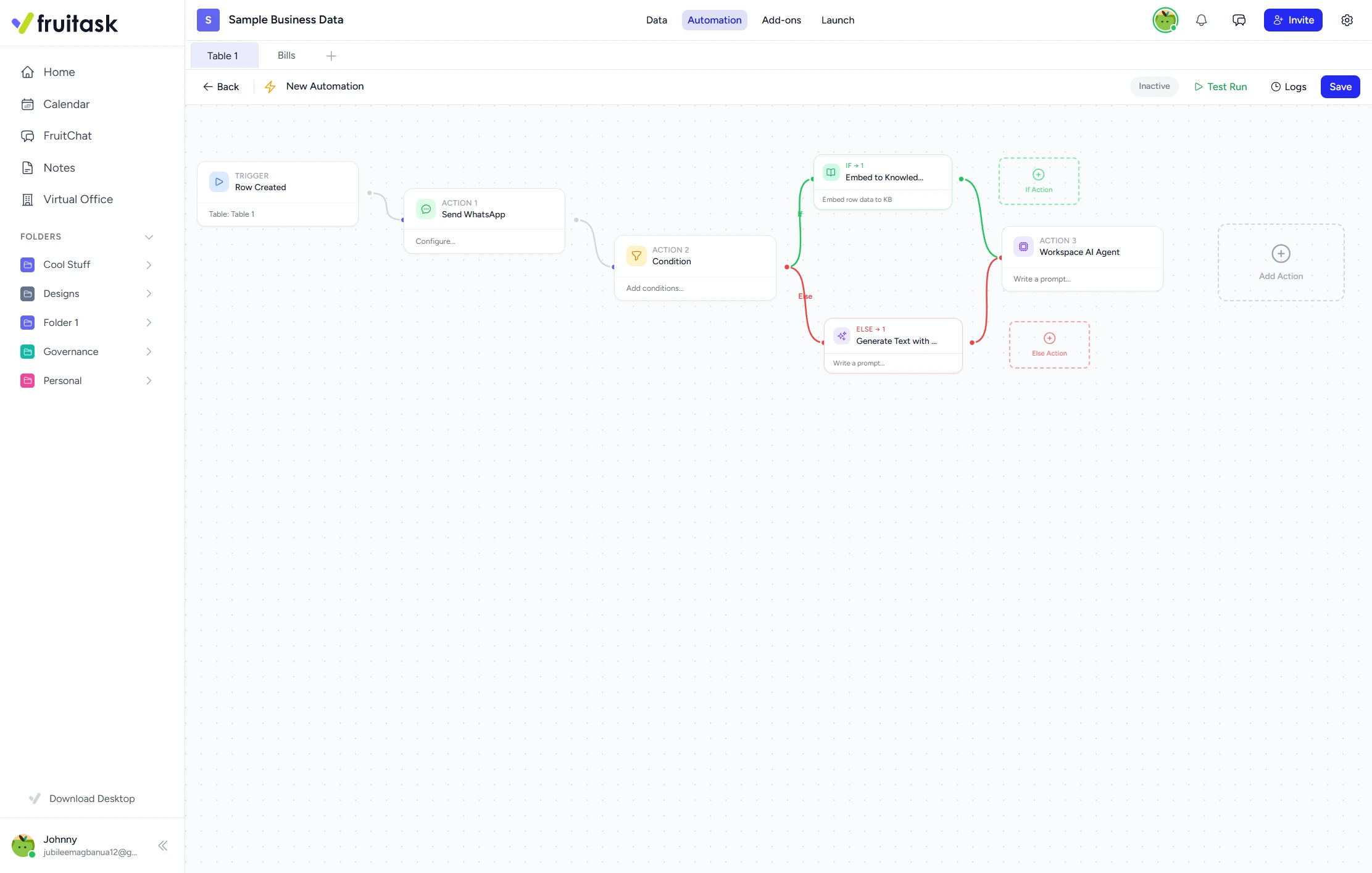
Task: Collapse the Folders section
Action: point(149,237)
